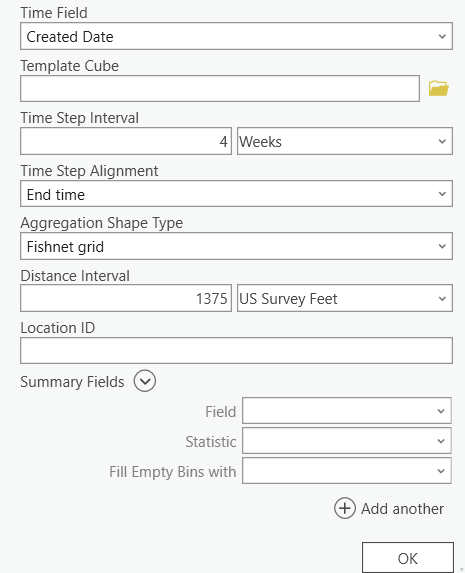Viewport: 465px width, 573px height.
Task: Browse for Template Cube with folder icon
Action: [x=438, y=88]
